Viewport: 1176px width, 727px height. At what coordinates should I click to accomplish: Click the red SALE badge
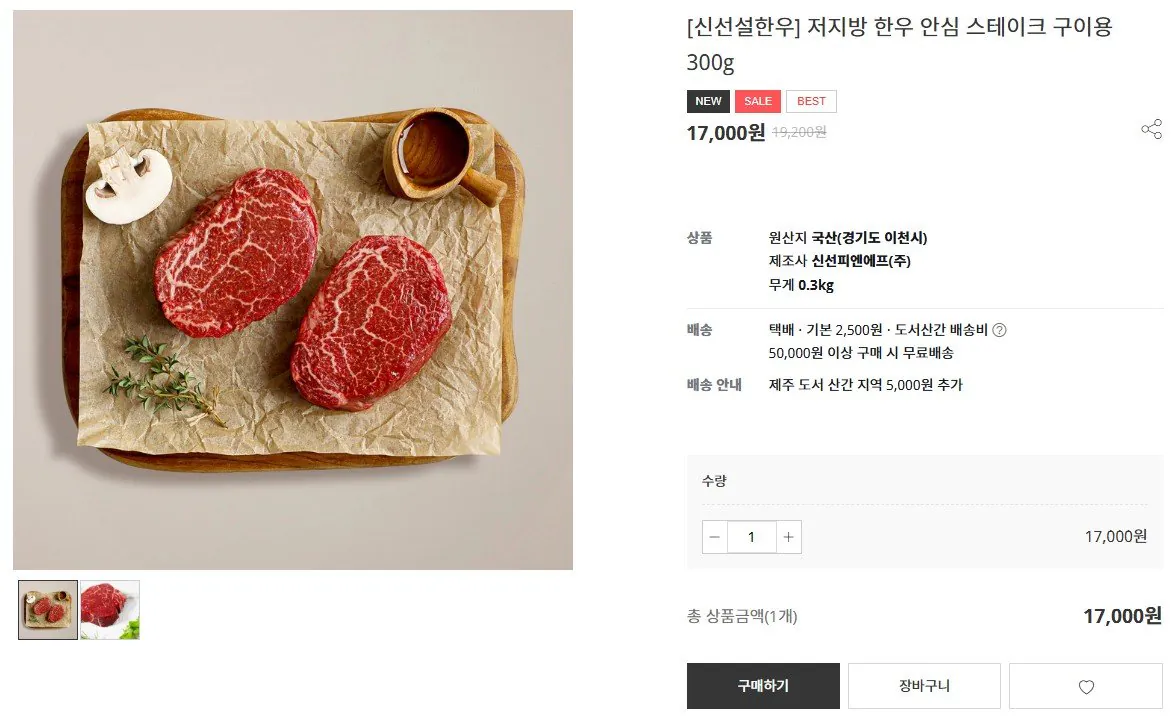pyautogui.click(x=757, y=101)
